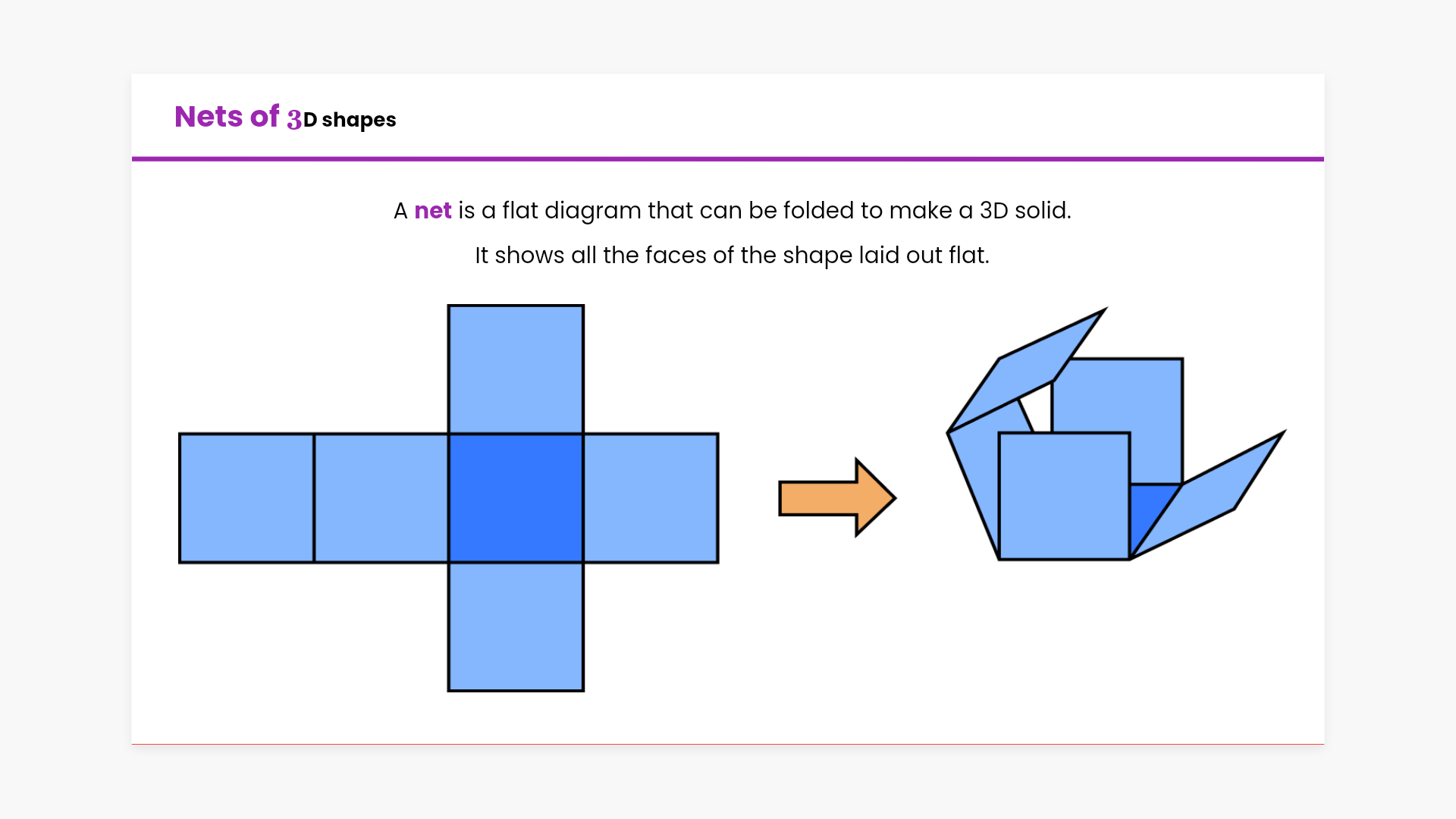Select the text "folded to make a 3D solid"
Screen dimensions: 1456x819
[x=927, y=210]
